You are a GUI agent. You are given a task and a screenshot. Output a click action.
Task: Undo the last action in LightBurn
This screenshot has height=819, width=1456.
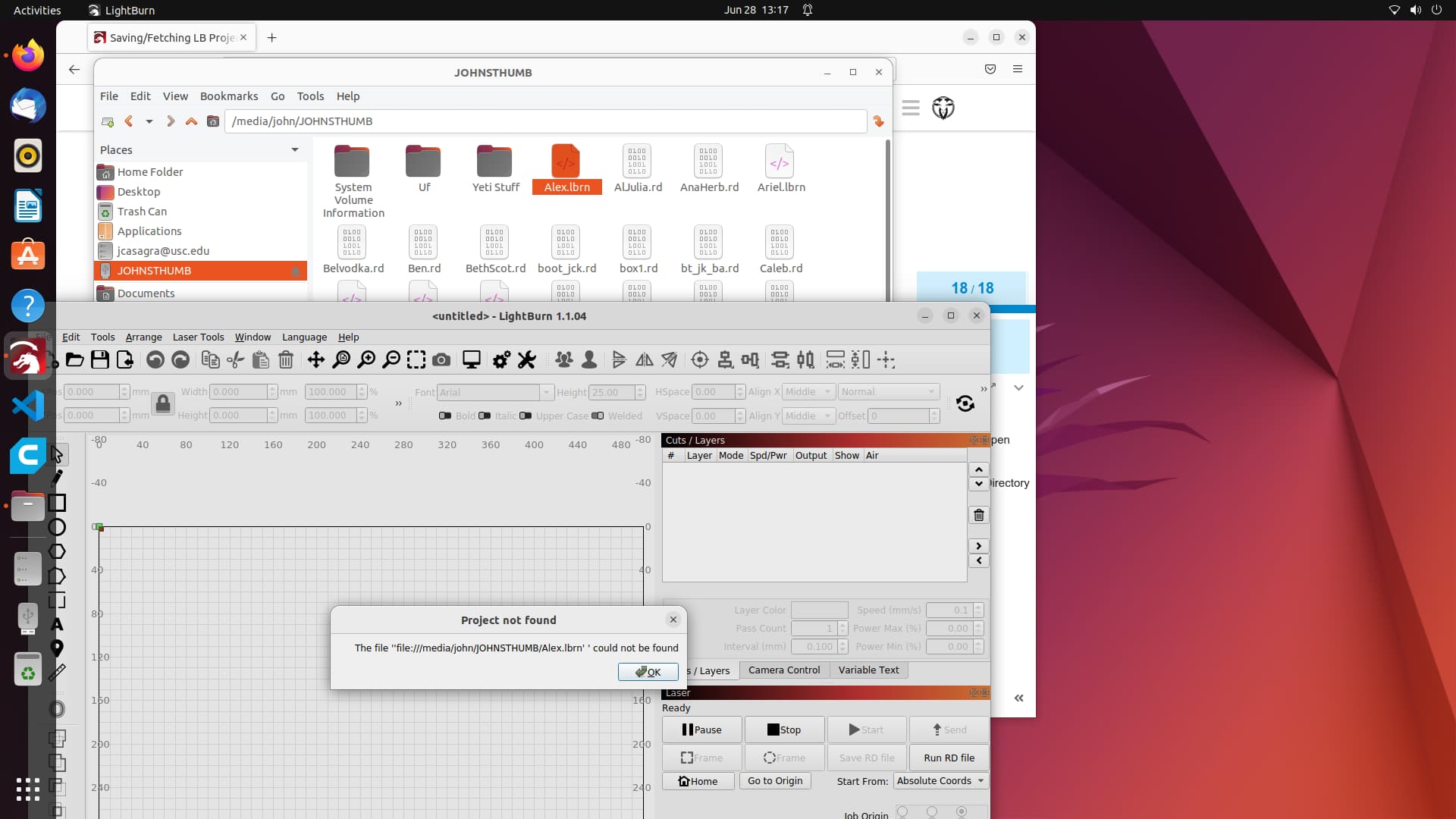coord(155,360)
